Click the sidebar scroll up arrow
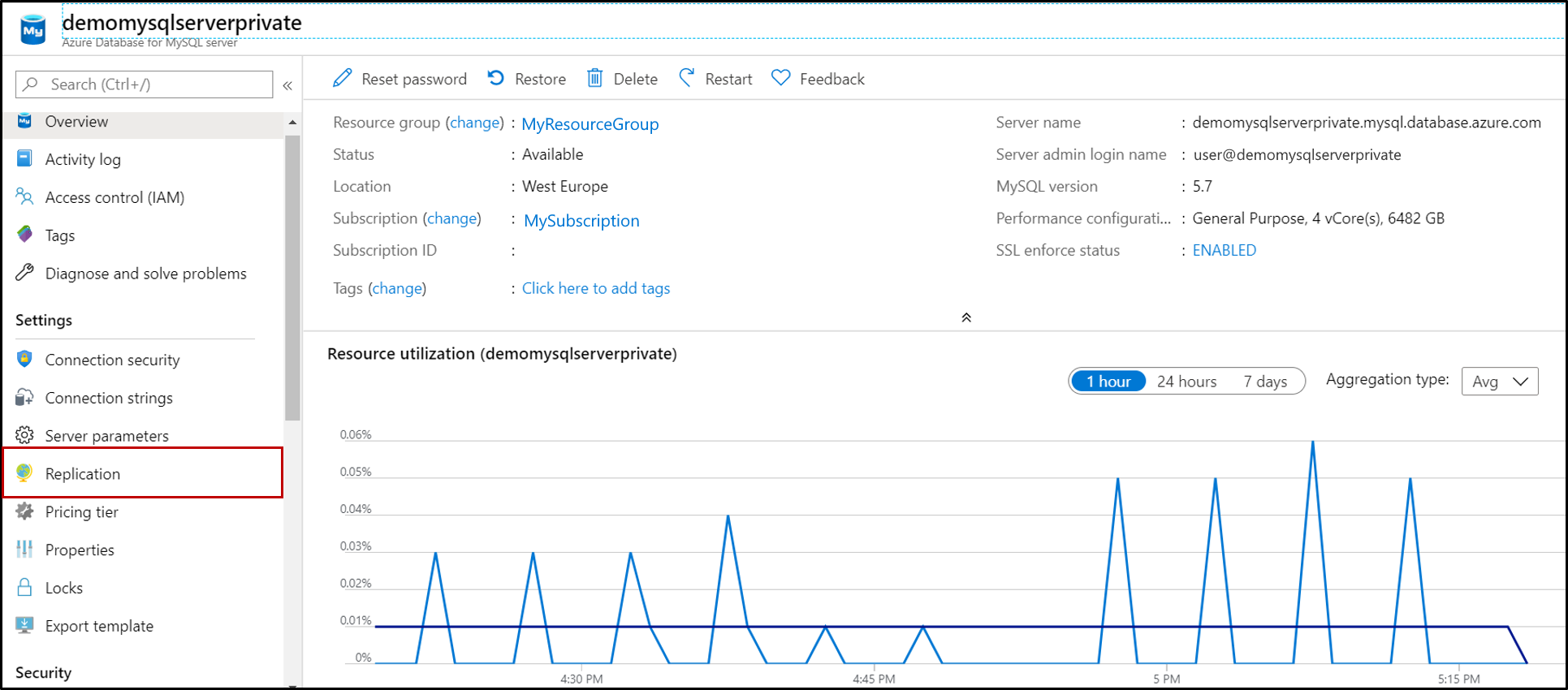This screenshot has width=1568, height=690. click(x=292, y=123)
